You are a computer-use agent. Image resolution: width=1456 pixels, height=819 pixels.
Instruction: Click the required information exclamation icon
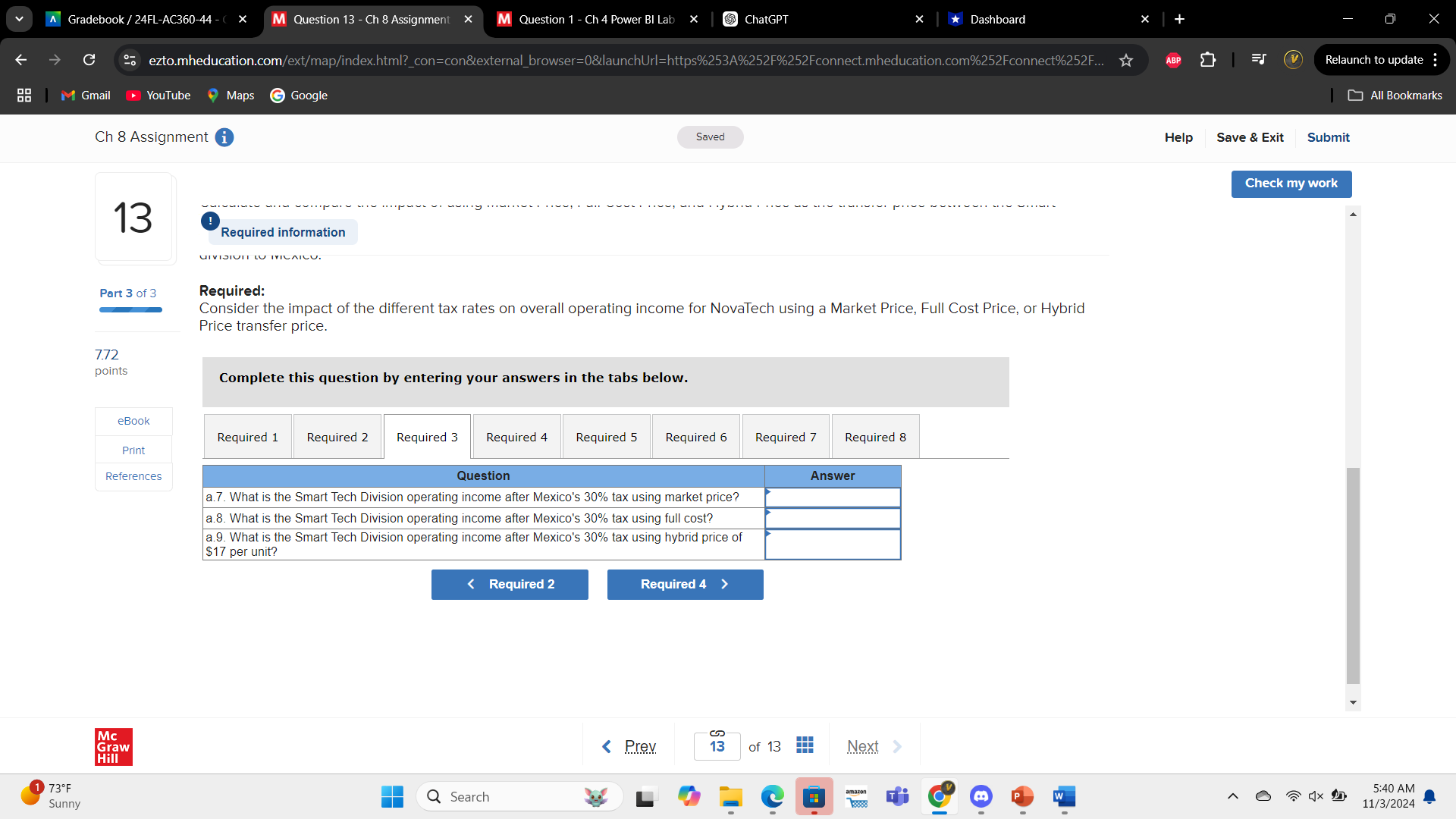(209, 221)
